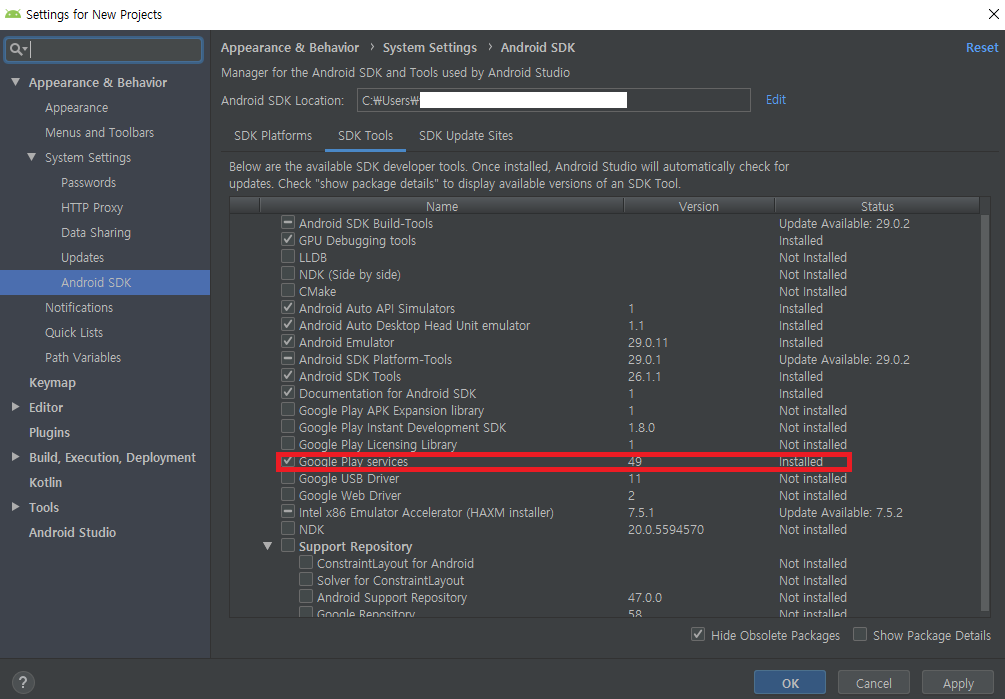Collapse Appearance & Behavior tree node
Viewport: 1005px width, 699px height.
point(15,82)
